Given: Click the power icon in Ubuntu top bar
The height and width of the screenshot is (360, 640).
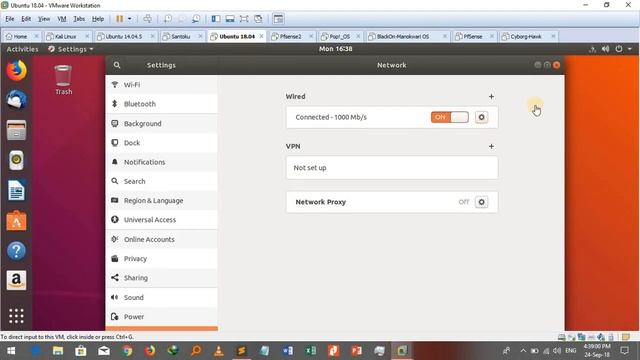Looking at the screenshot, I should (x=619, y=49).
